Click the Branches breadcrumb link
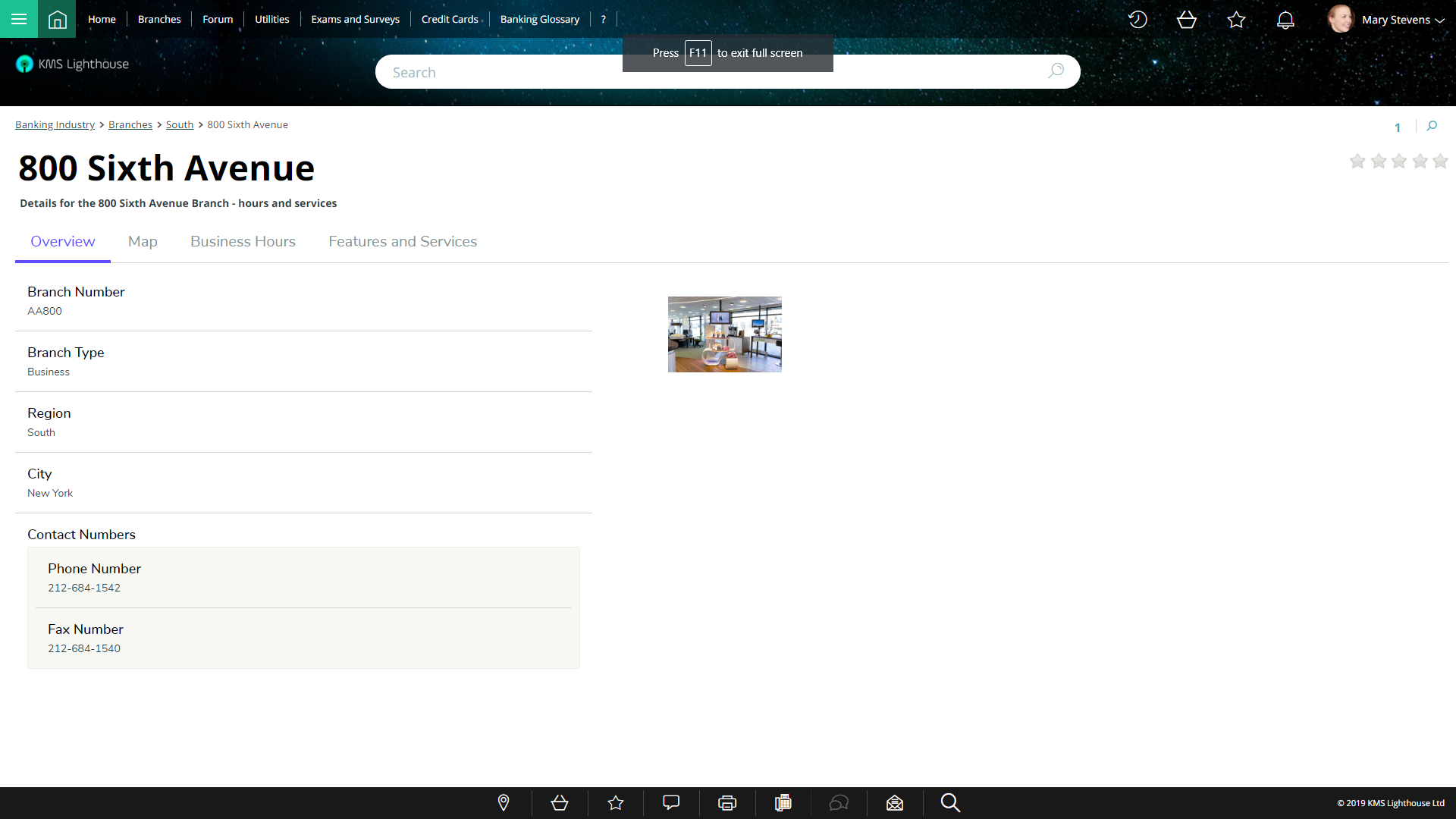Screen dimensions: 1456x819 coord(130,124)
